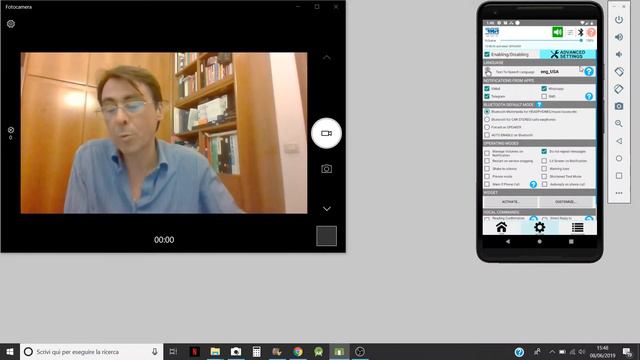640x360 pixels.
Task: Click Task View button in taskbar
Action: coord(173,351)
